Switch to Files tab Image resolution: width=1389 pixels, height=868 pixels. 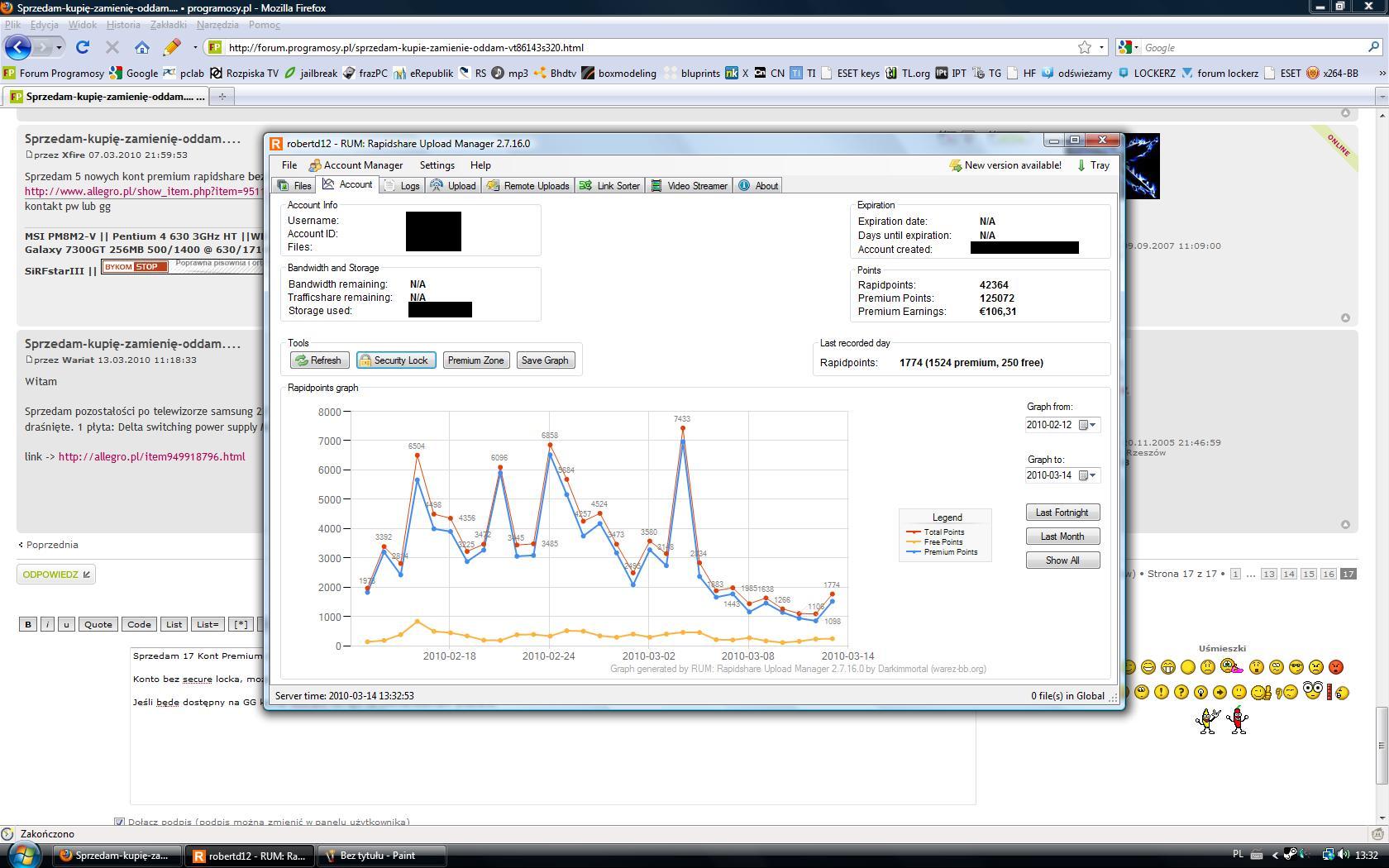[295, 186]
